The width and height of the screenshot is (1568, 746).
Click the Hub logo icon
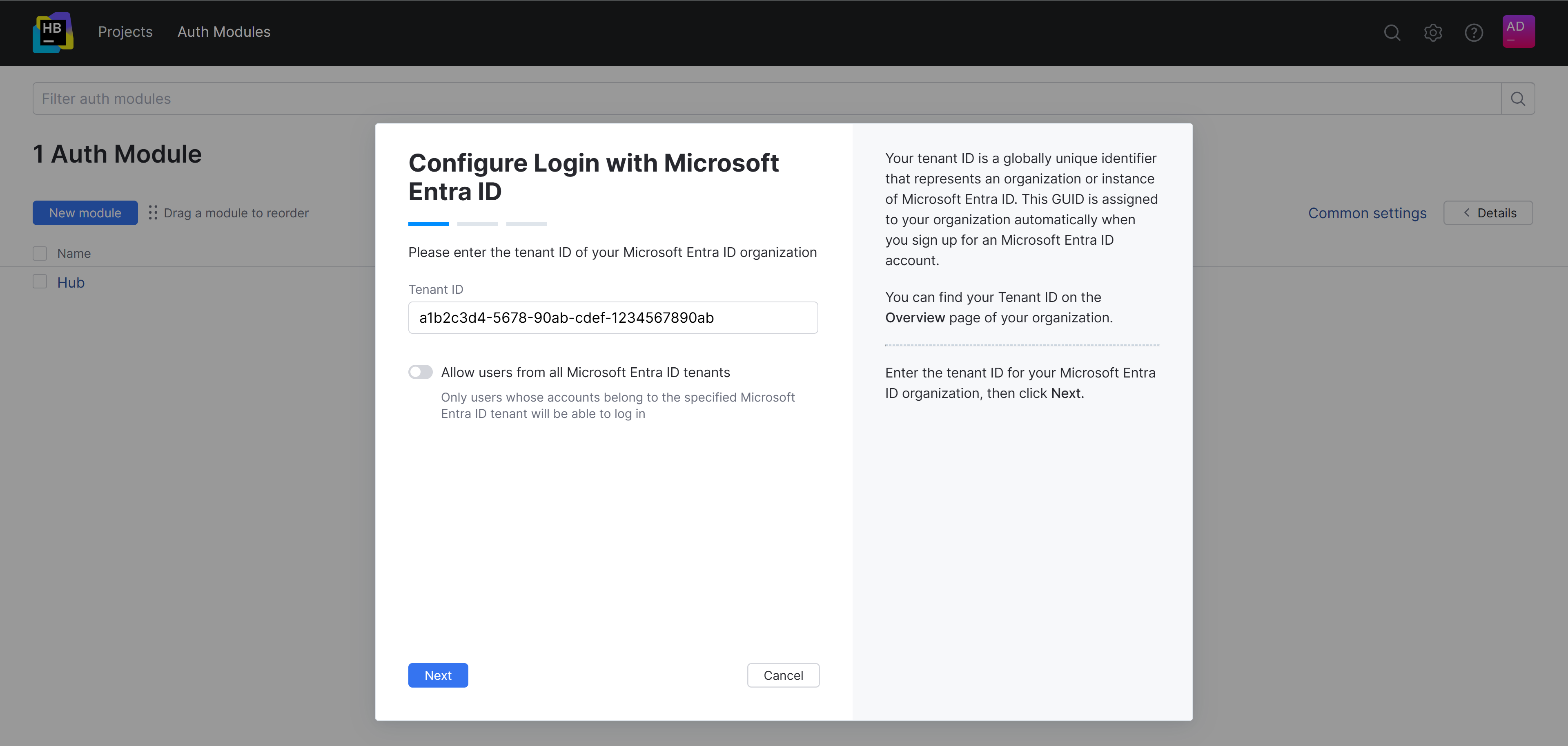[x=53, y=32]
